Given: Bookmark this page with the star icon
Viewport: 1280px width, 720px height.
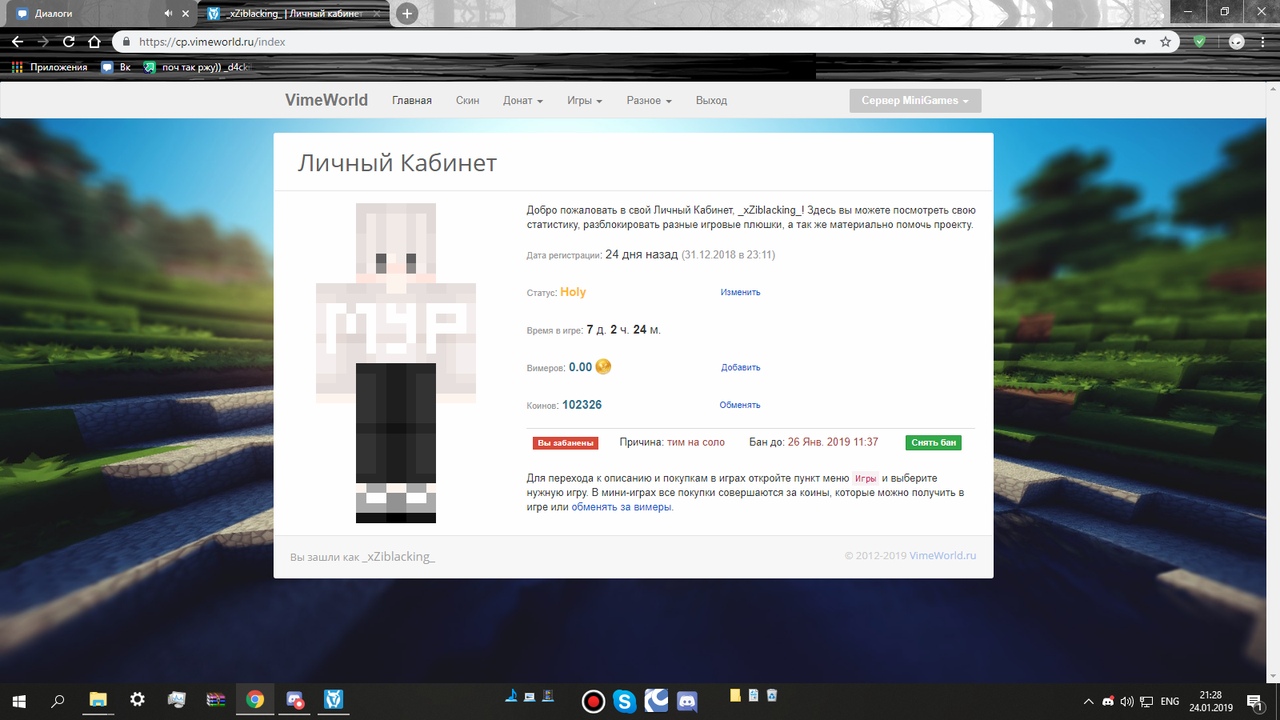Looking at the screenshot, I should [1165, 42].
